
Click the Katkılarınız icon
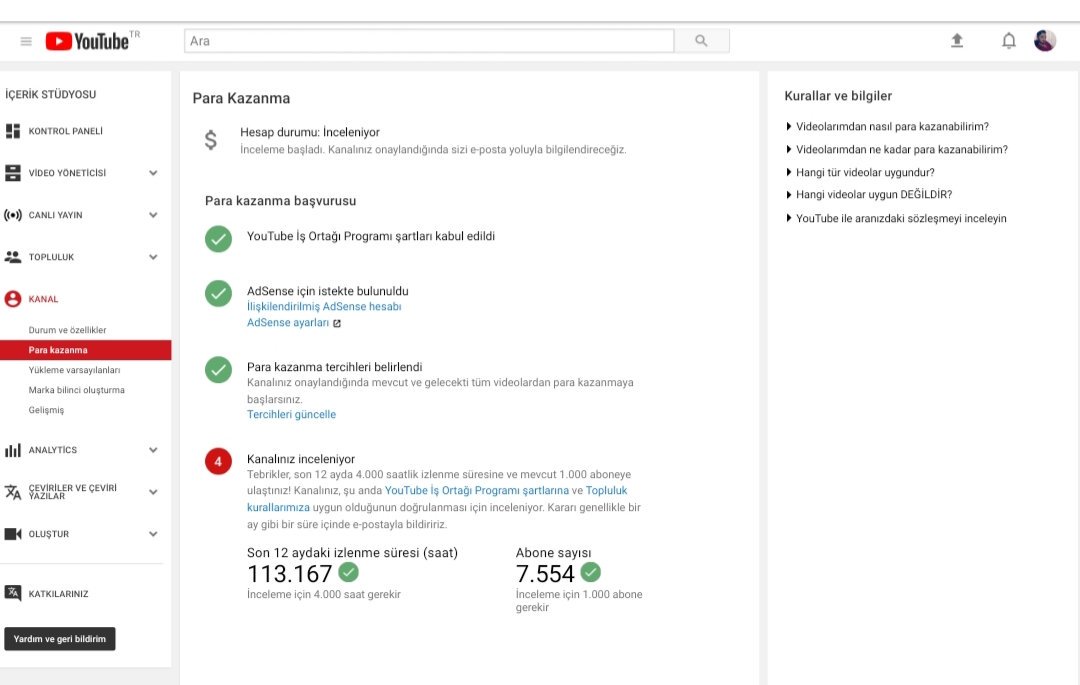[x=12, y=593]
